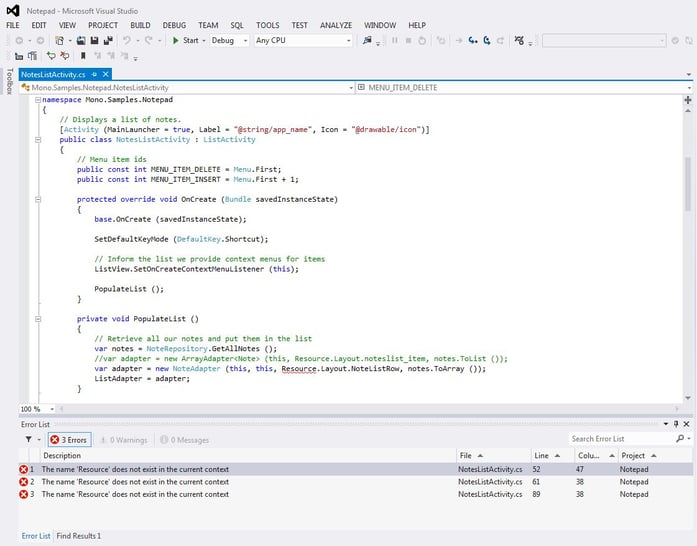Image resolution: width=697 pixels, height=546 pixels.
Task: Click the Undo arrow icon
Action: (x=127, y=40)
